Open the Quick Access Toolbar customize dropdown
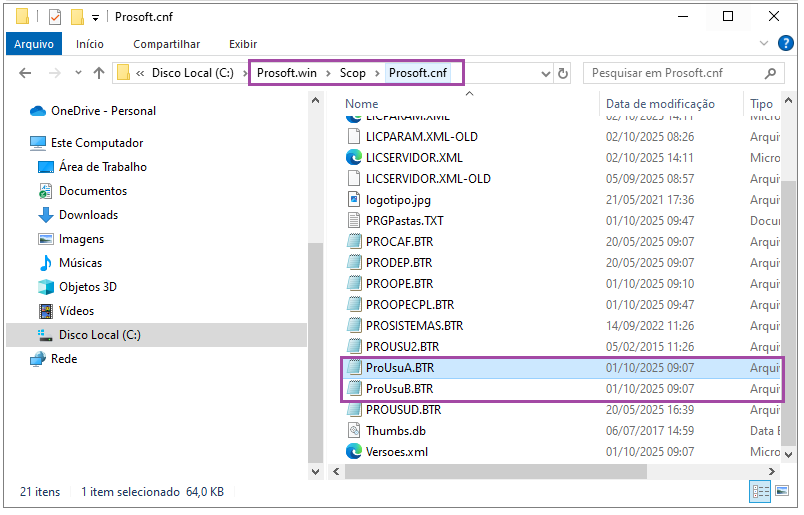 point(95,17)
